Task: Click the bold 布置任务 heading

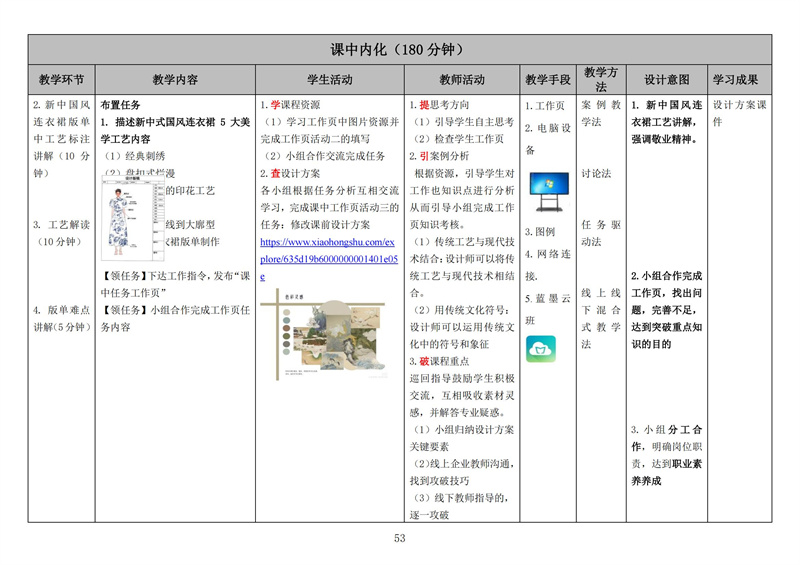Action: click(x=120, y=105)
